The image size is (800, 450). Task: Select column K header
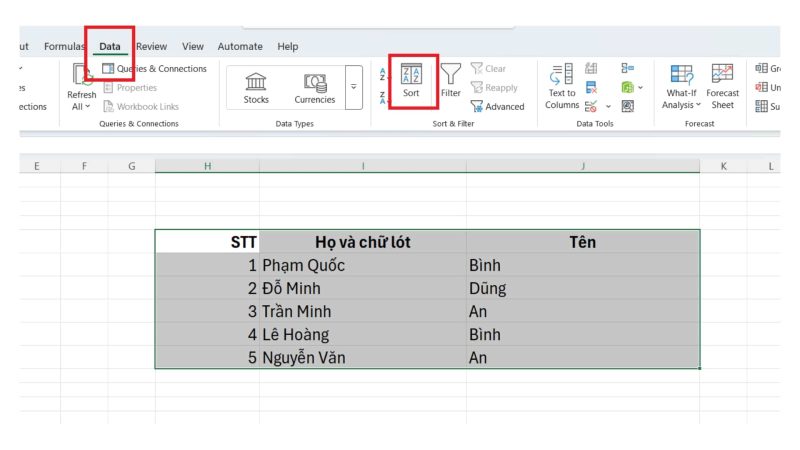(x=723, y=166)
